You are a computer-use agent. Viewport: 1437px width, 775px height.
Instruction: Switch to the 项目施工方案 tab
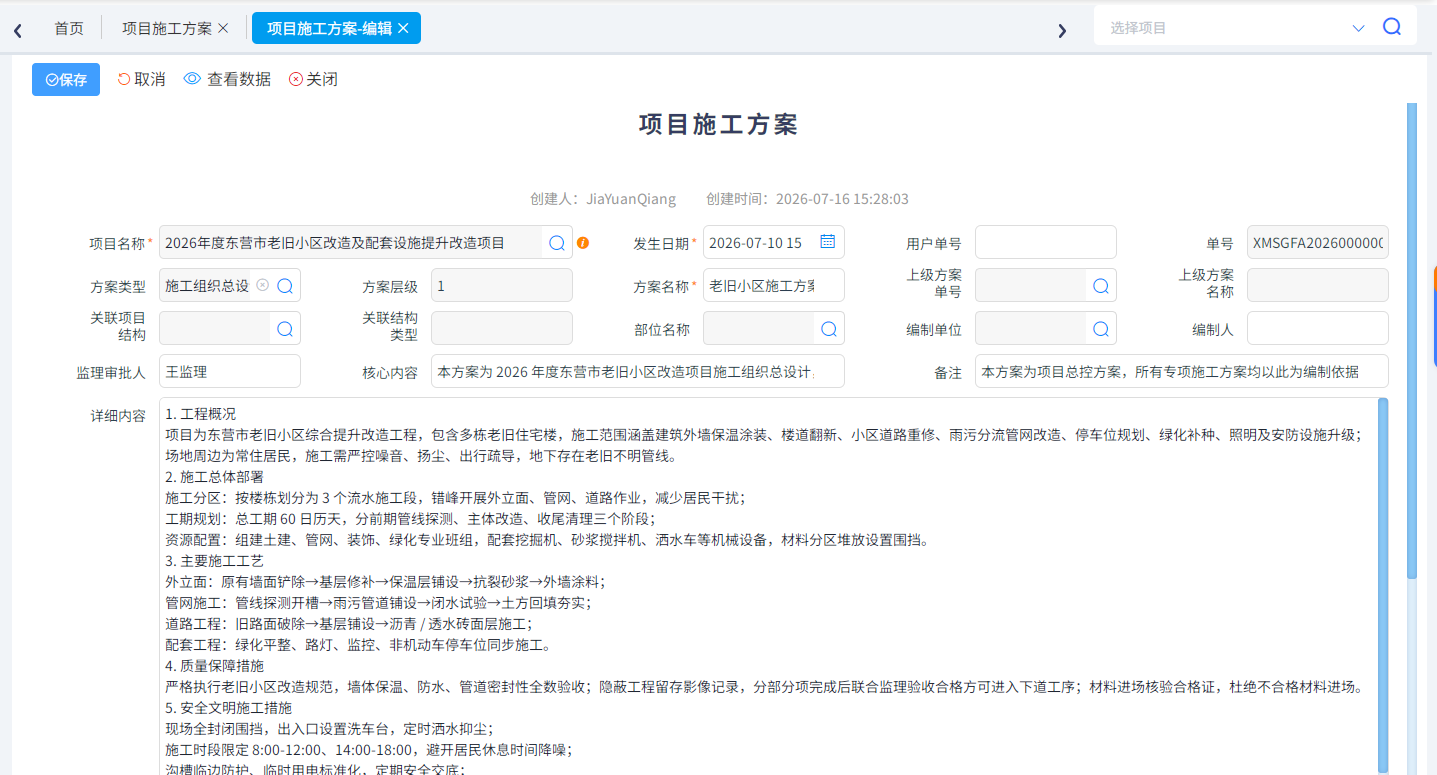[x=167, y=28]
